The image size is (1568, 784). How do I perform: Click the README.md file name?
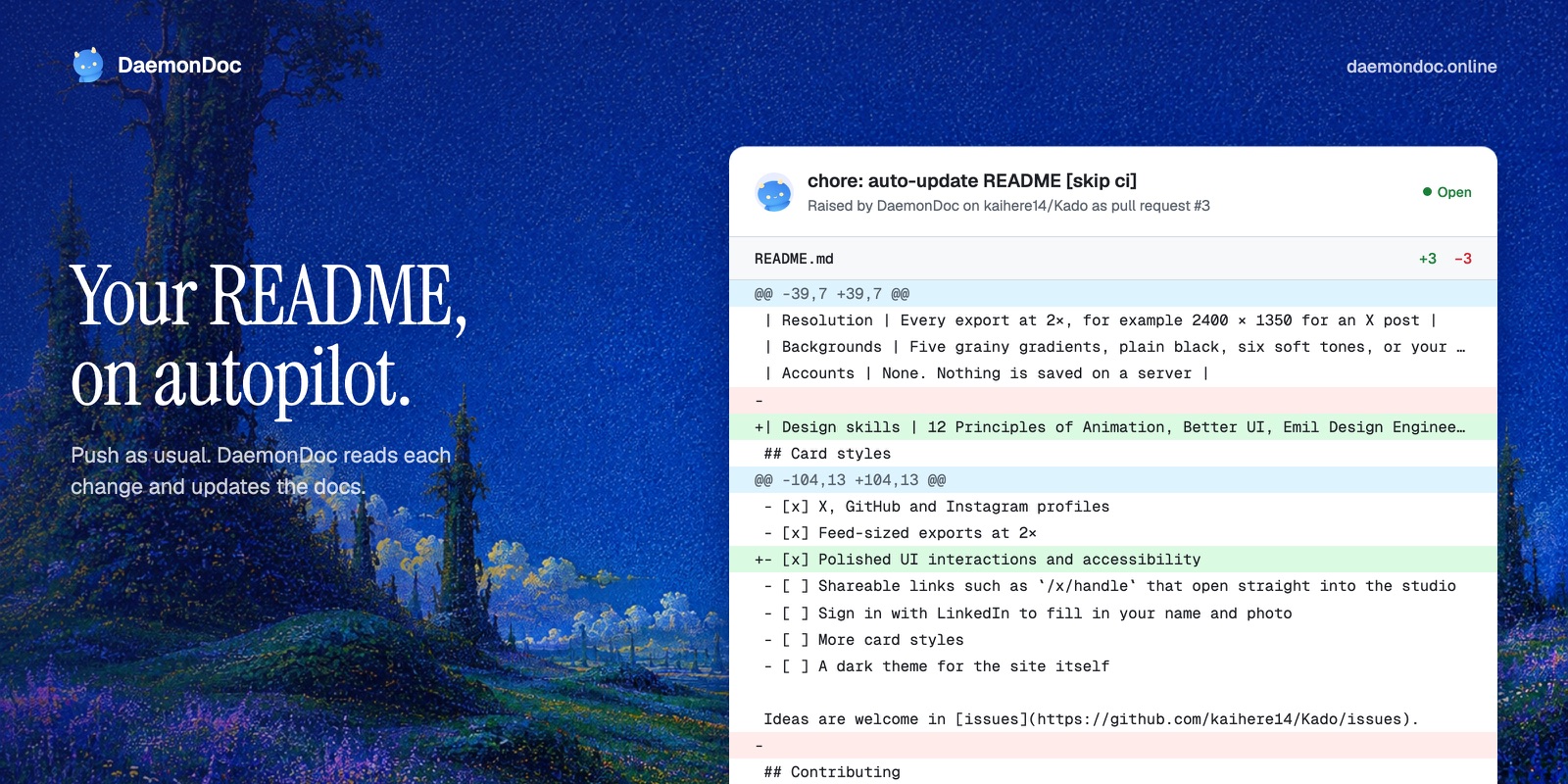point(794,259)
